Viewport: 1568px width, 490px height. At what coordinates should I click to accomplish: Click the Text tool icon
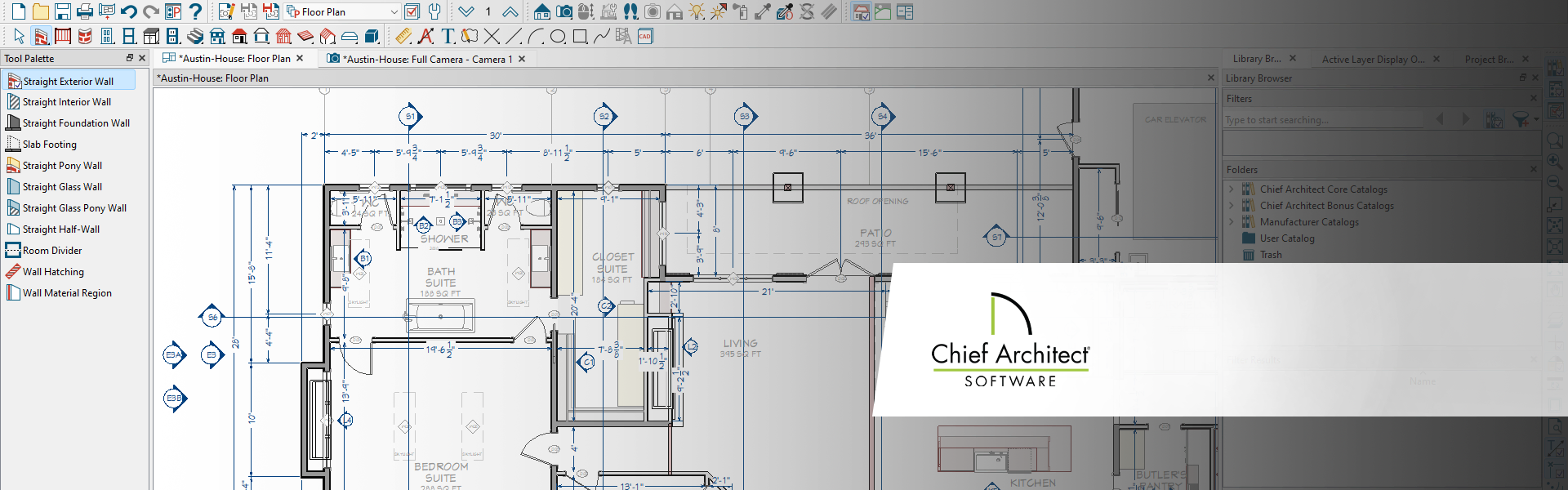(x=448, y=36)
